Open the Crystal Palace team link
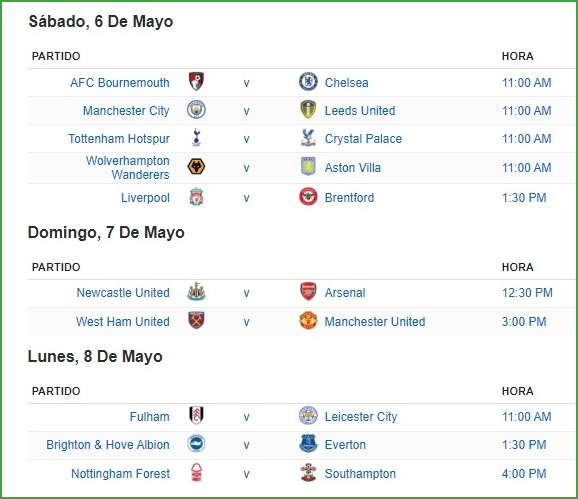The height and width of the screenshot is (499, 578). [x=363, y=139]
